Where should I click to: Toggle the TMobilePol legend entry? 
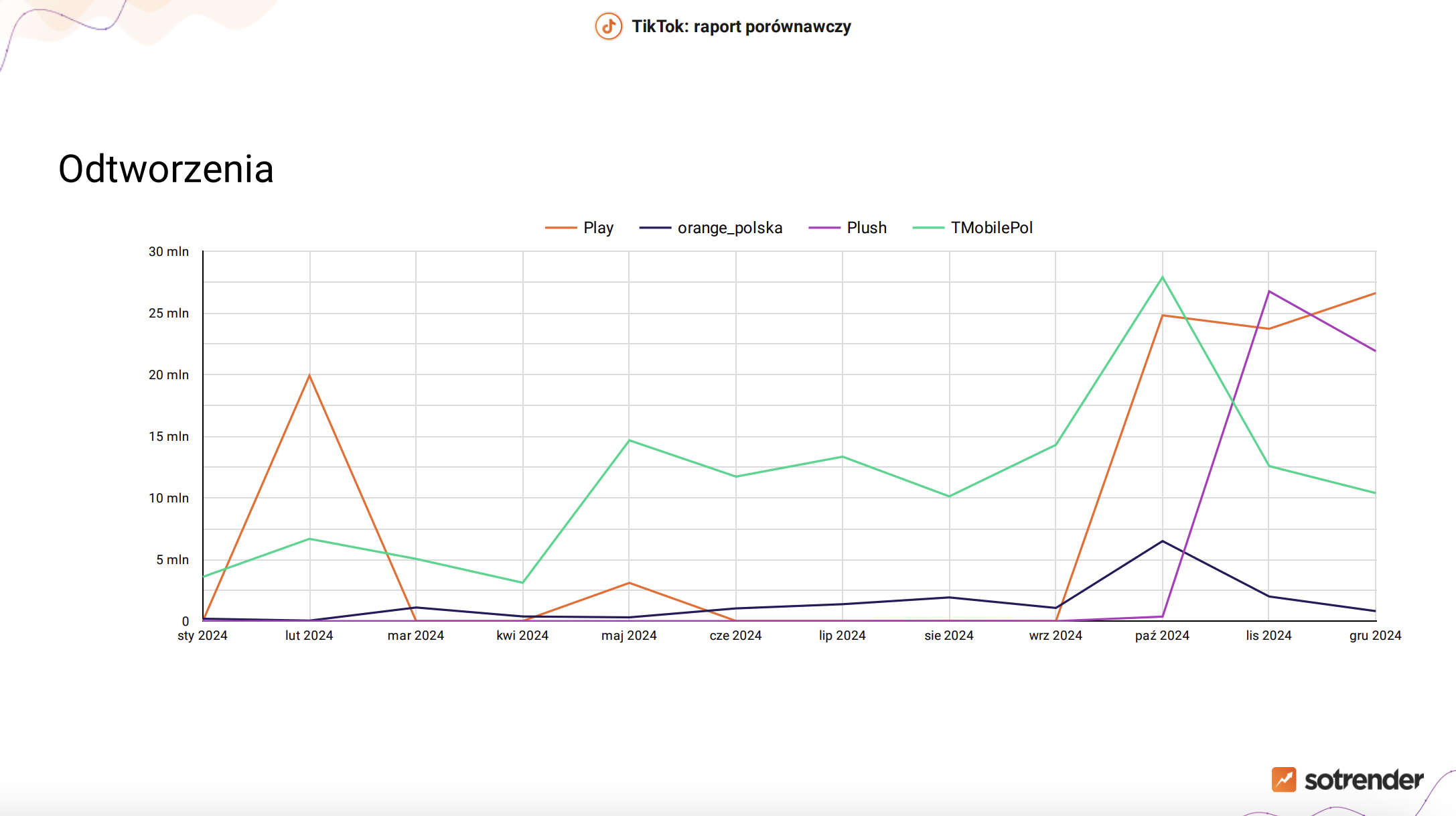991,228
